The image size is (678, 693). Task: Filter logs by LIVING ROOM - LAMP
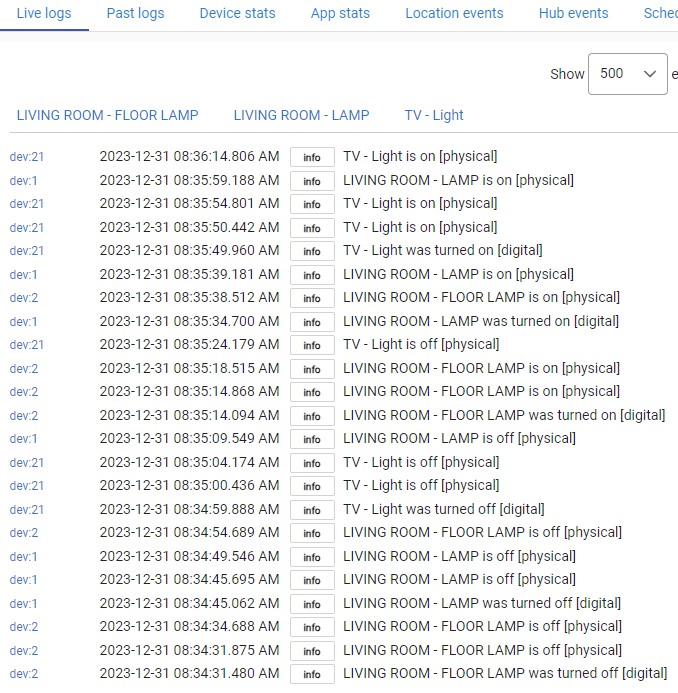pyautogui.click(x=301, y=115)
